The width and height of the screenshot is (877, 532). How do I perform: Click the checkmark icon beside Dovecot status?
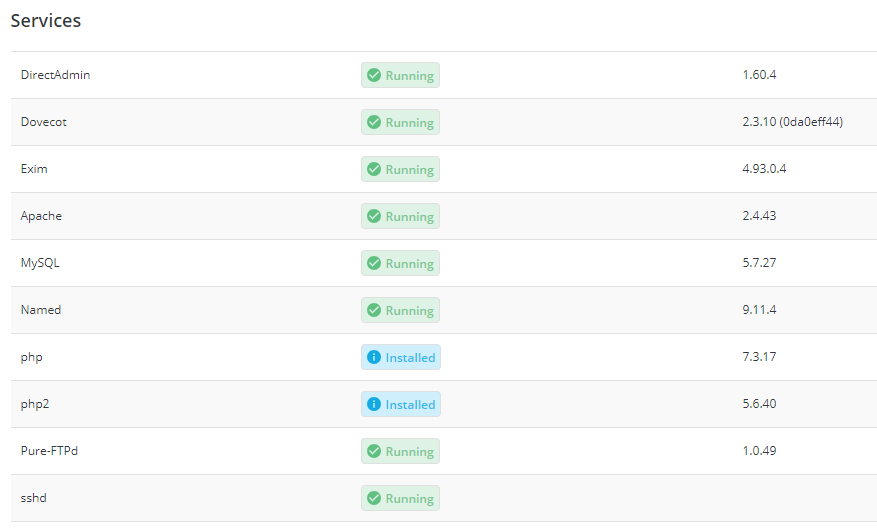tap(374, 122)
